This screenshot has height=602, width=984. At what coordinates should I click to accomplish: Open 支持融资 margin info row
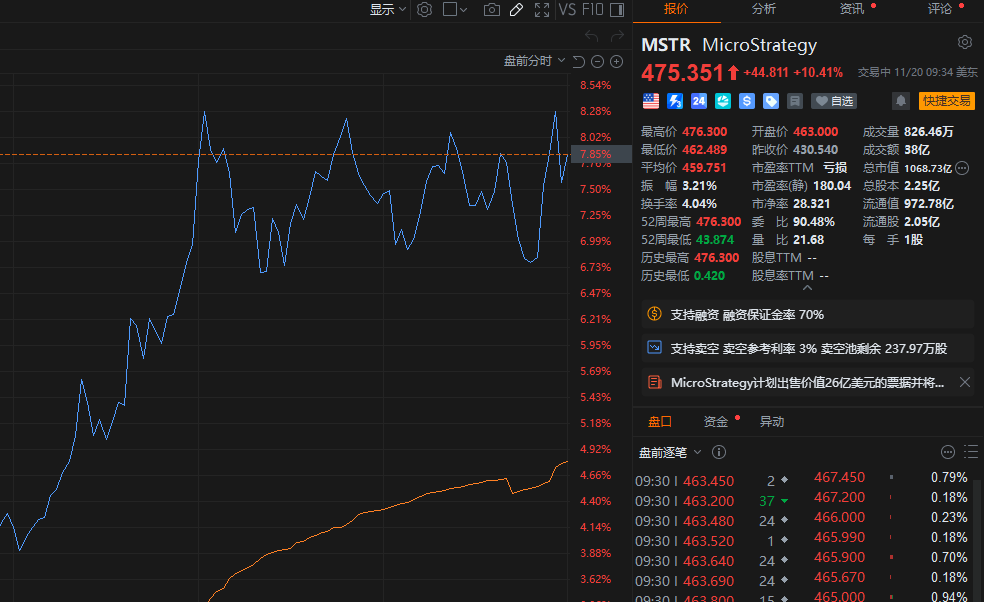807,314
